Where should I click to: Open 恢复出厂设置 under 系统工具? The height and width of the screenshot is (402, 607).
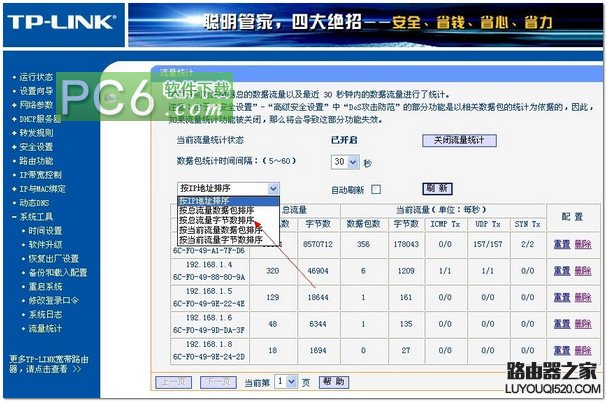pos(54,258)
